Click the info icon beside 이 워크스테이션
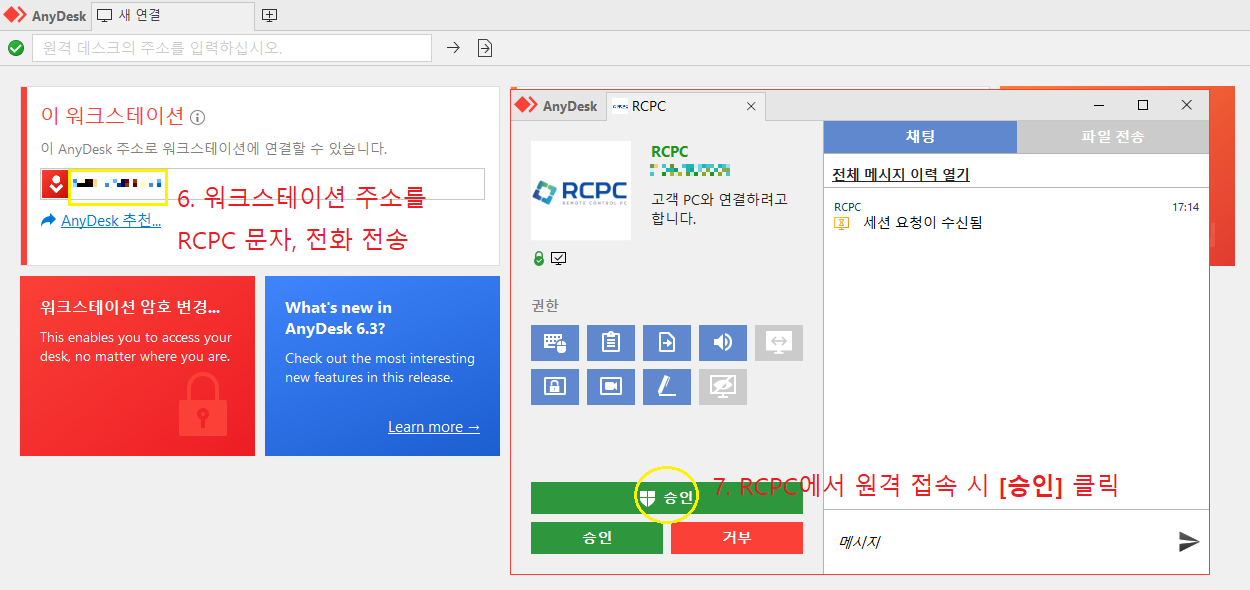Image resolution: width=1250 pixels, height=590 pixels. [197, 117]
